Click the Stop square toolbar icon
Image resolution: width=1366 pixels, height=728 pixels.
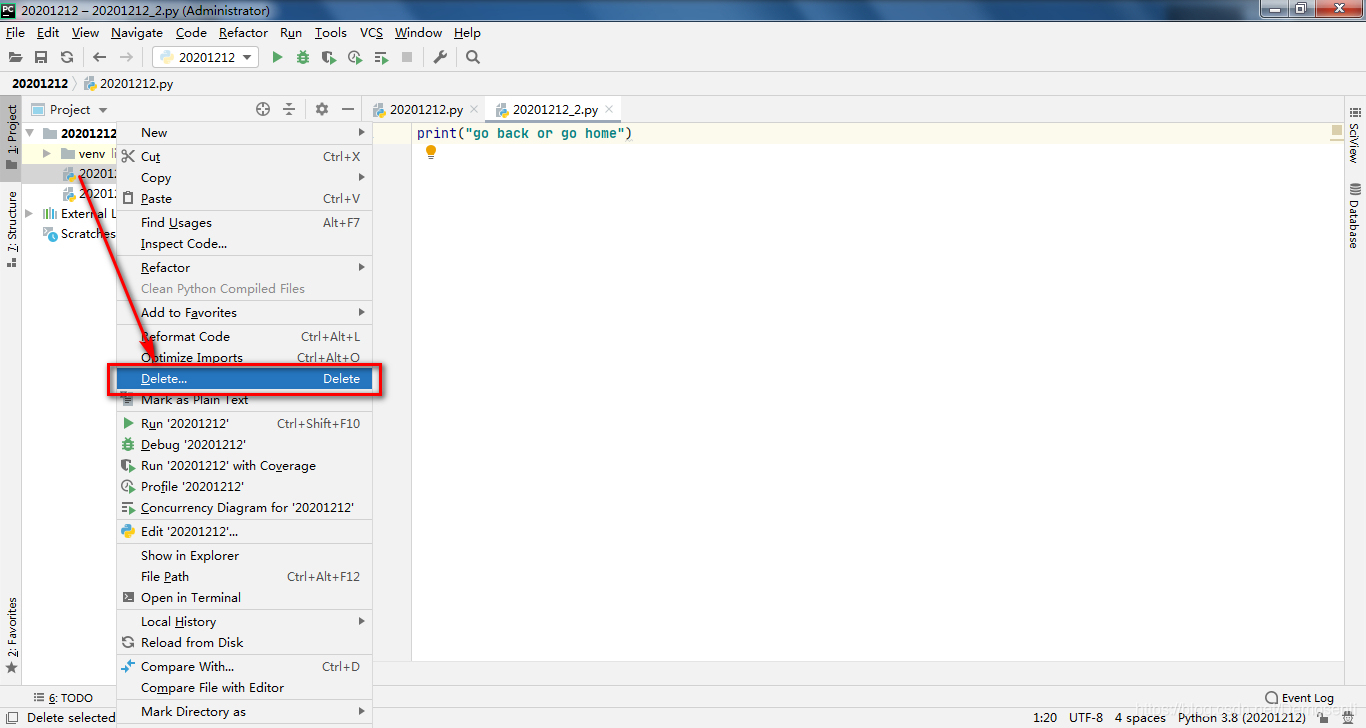[407, 58]
